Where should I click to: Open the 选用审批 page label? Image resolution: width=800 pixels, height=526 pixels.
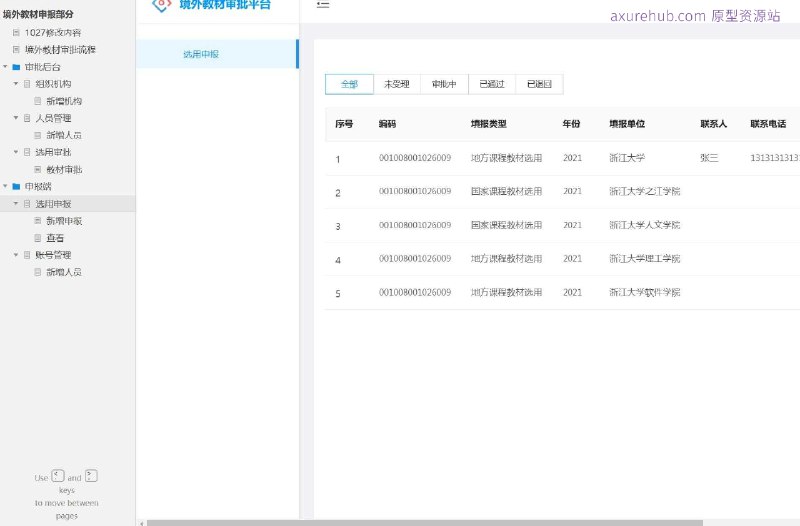tap(53, 152)
